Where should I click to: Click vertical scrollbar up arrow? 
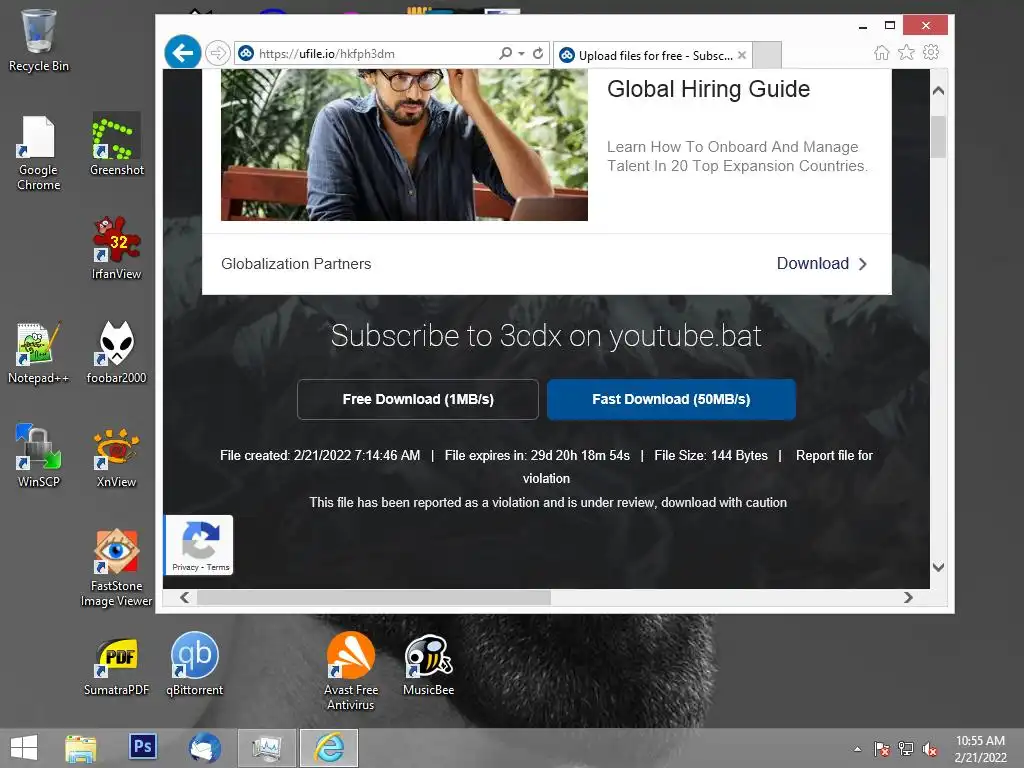point(938,91)
